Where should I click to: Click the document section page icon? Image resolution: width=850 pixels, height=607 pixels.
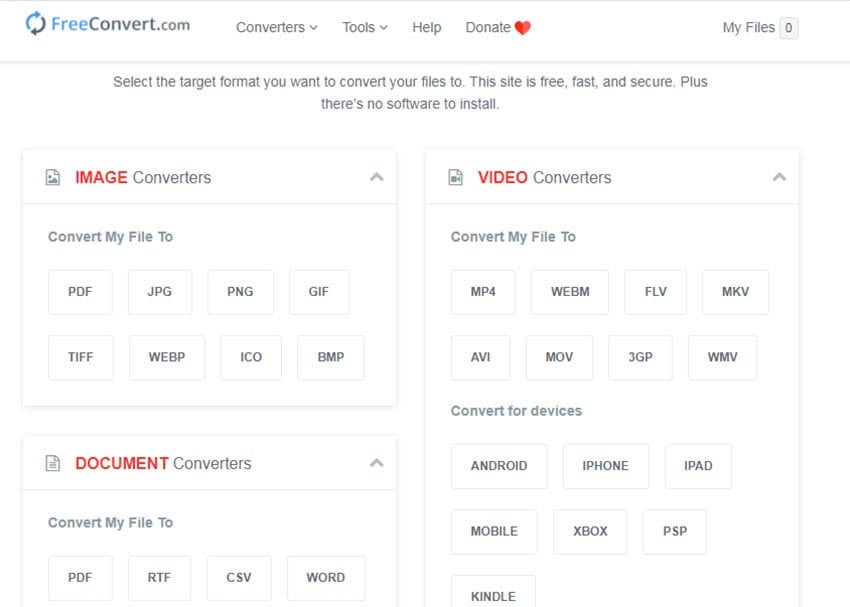(53, 464)
